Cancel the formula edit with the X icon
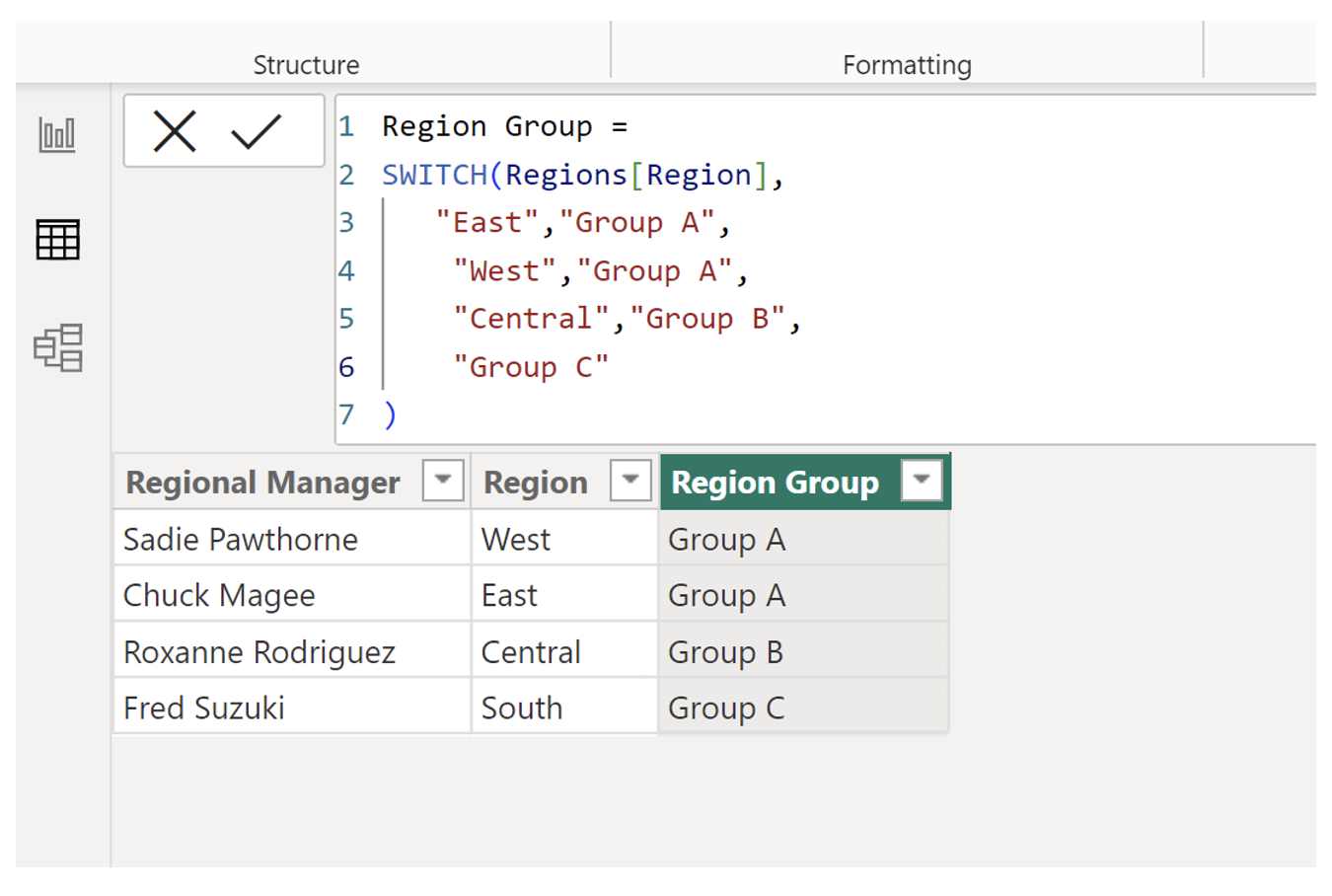 [173, 128]
